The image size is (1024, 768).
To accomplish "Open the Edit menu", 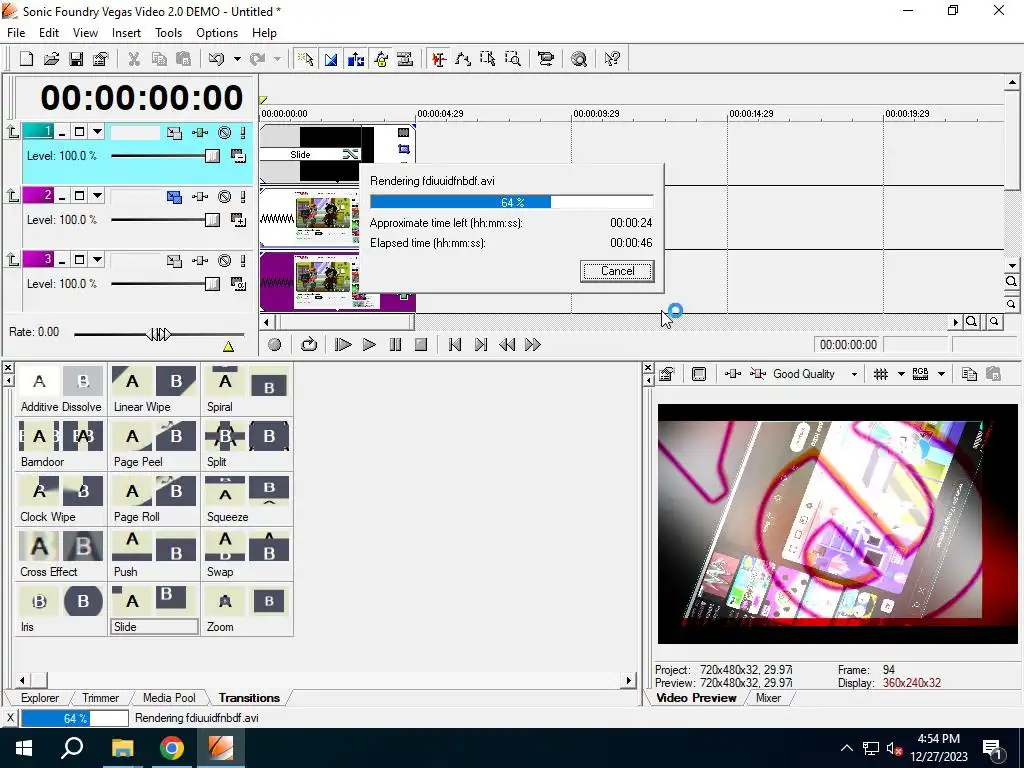I will click(49, 33).
